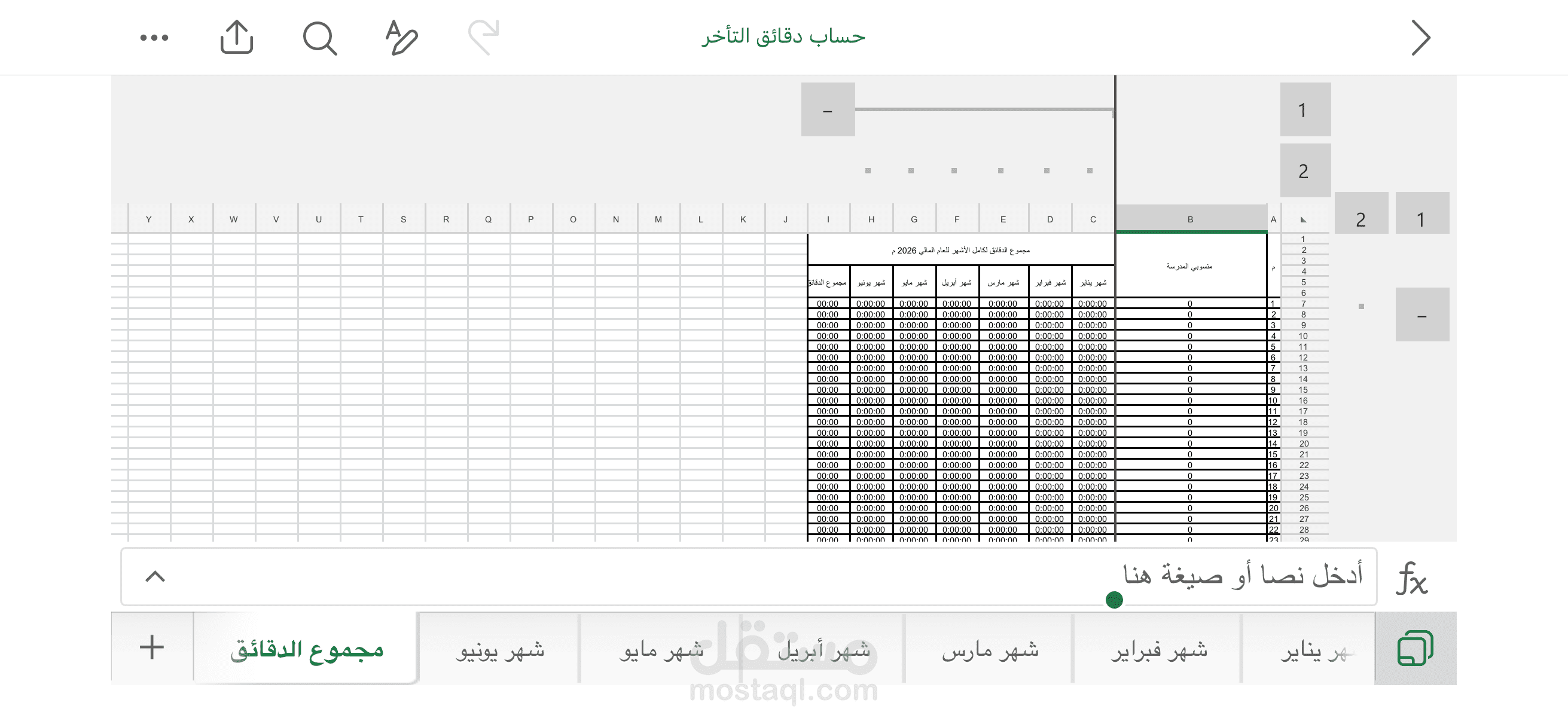The width and height of the screenshot is (1568, 721).
Task: Open the Share options
Action: coord(236,36)
